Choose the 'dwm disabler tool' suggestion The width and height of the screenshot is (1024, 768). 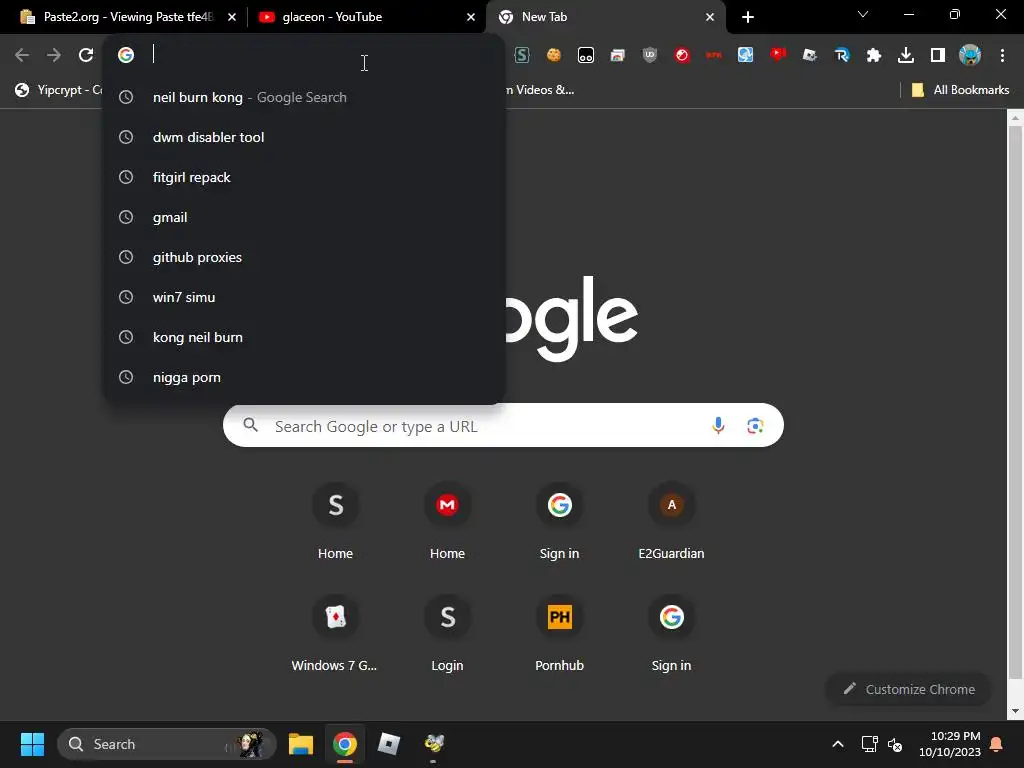point(304,137)
